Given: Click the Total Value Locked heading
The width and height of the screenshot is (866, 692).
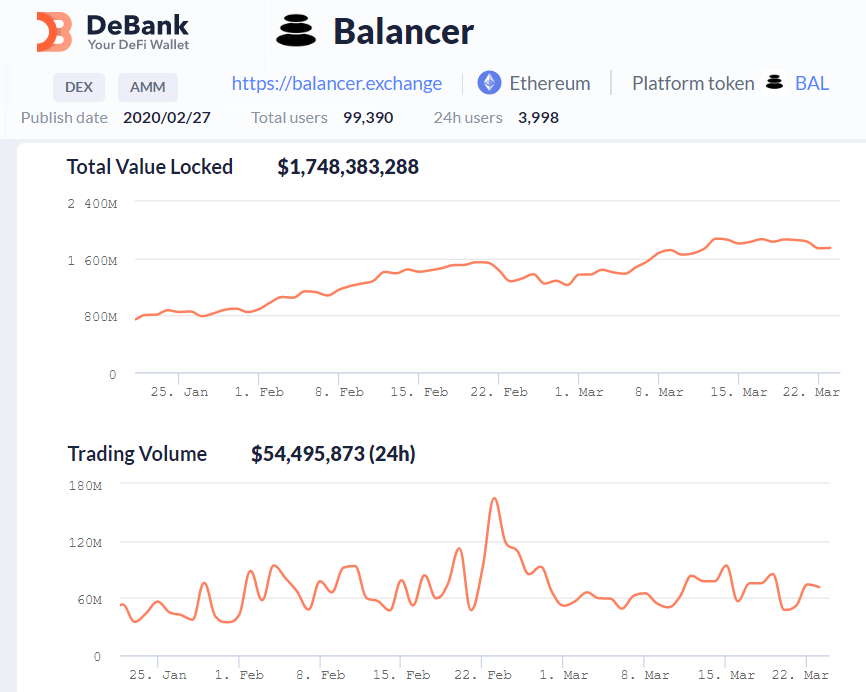Looking at the screenshot, I should tap(150, 167).
